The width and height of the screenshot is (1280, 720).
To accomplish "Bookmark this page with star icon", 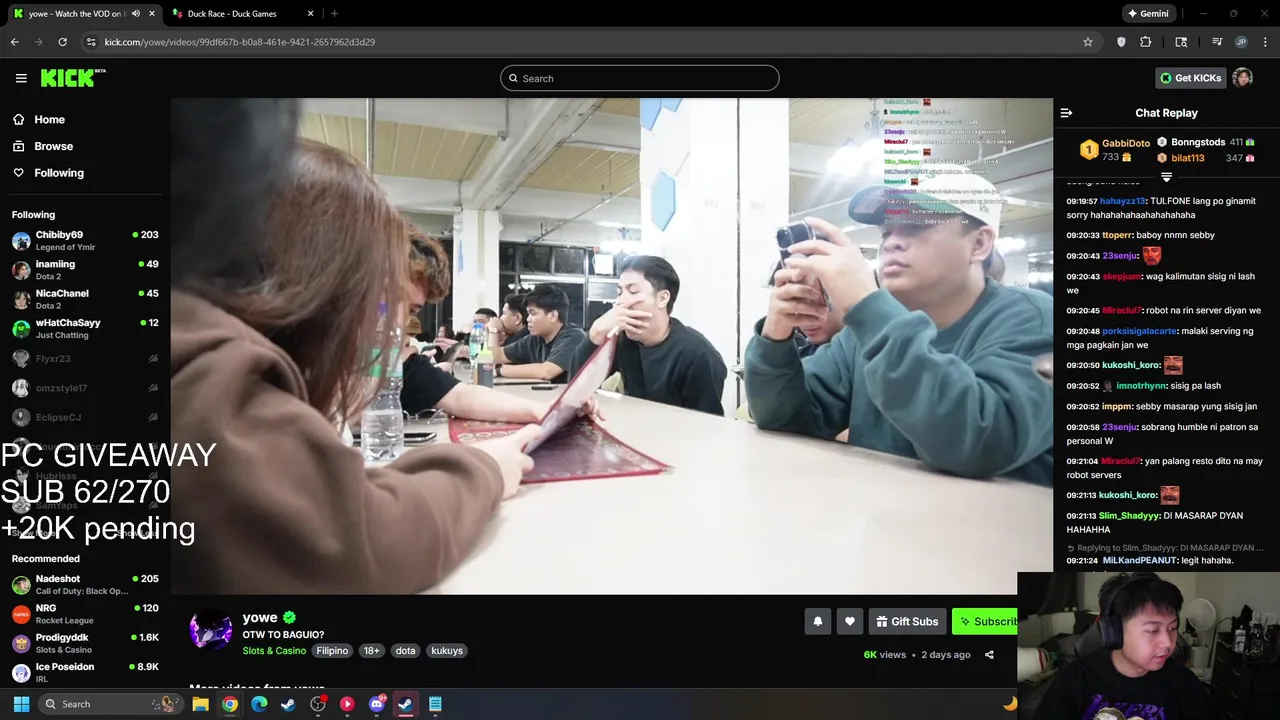I will (x=1088, y=42).
